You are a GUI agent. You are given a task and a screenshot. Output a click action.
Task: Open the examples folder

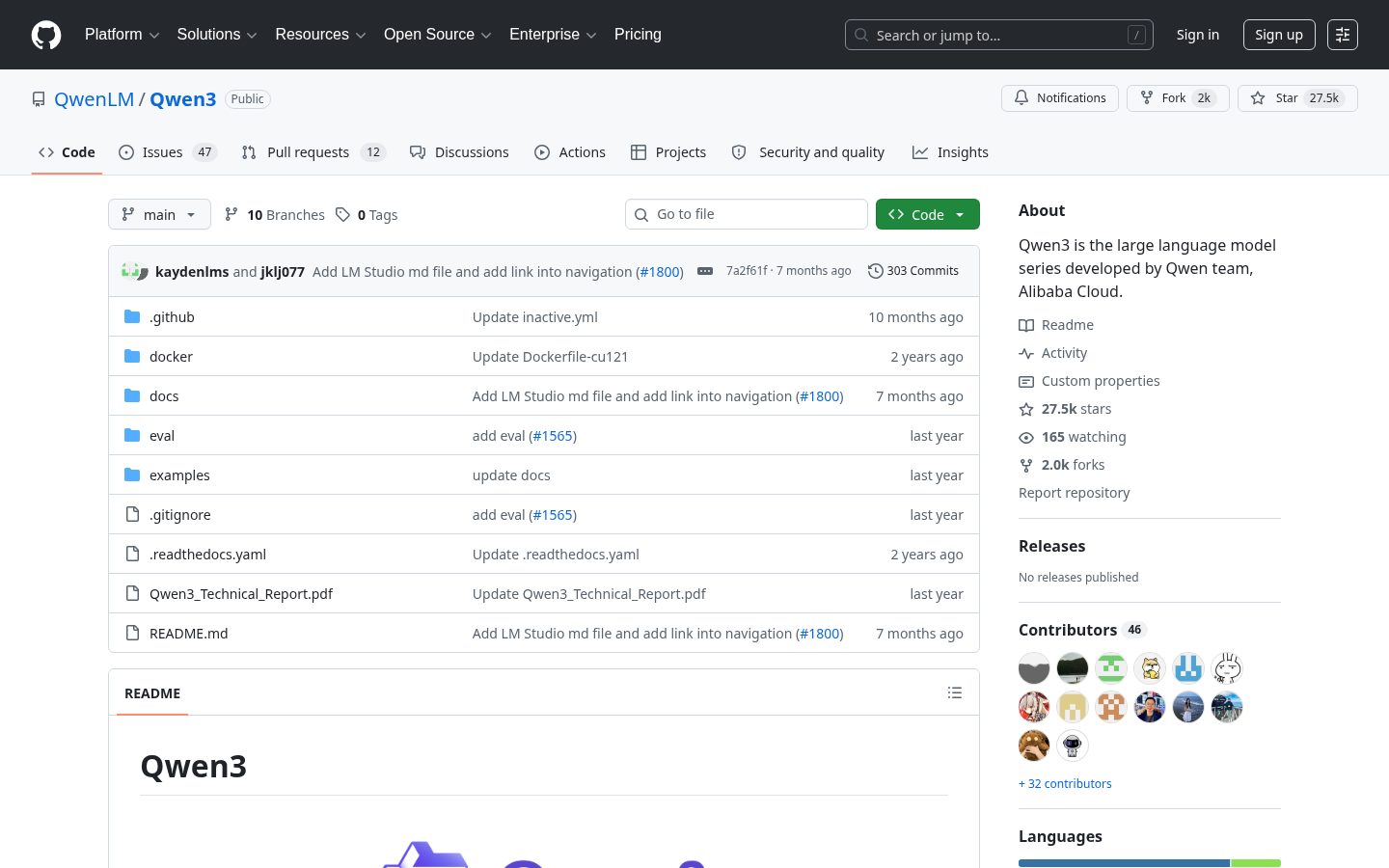click(179, 475)
